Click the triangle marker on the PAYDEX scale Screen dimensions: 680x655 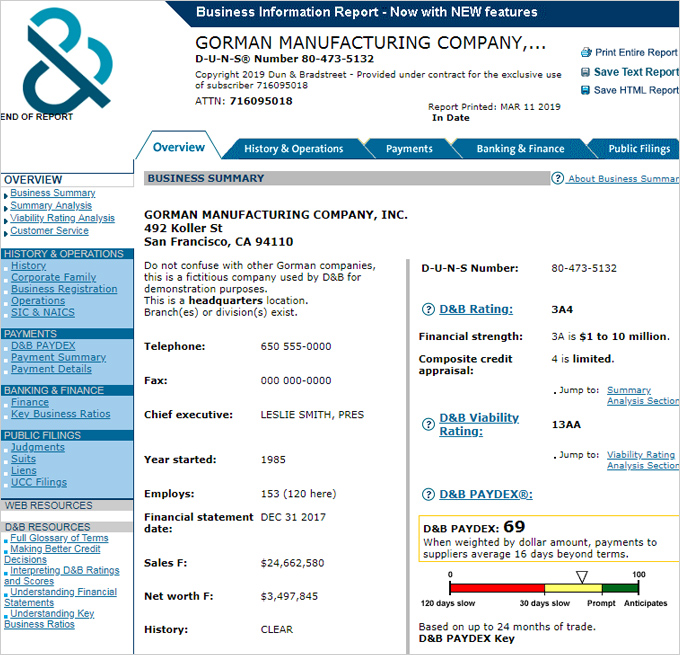coord(582,577)
